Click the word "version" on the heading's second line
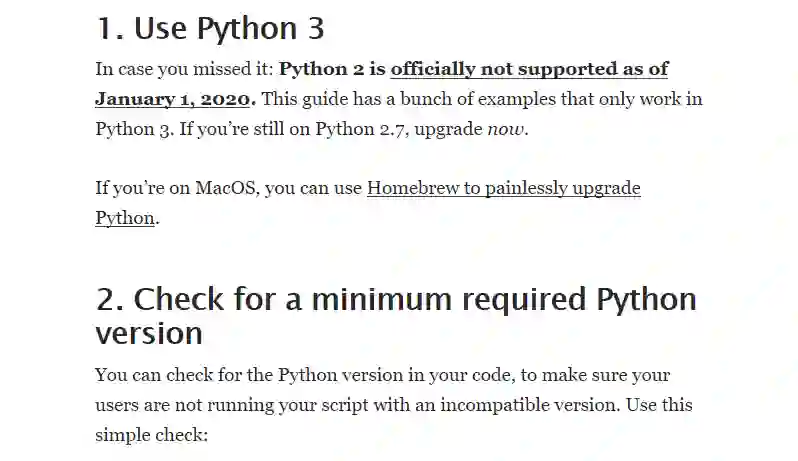 point(149,332)
